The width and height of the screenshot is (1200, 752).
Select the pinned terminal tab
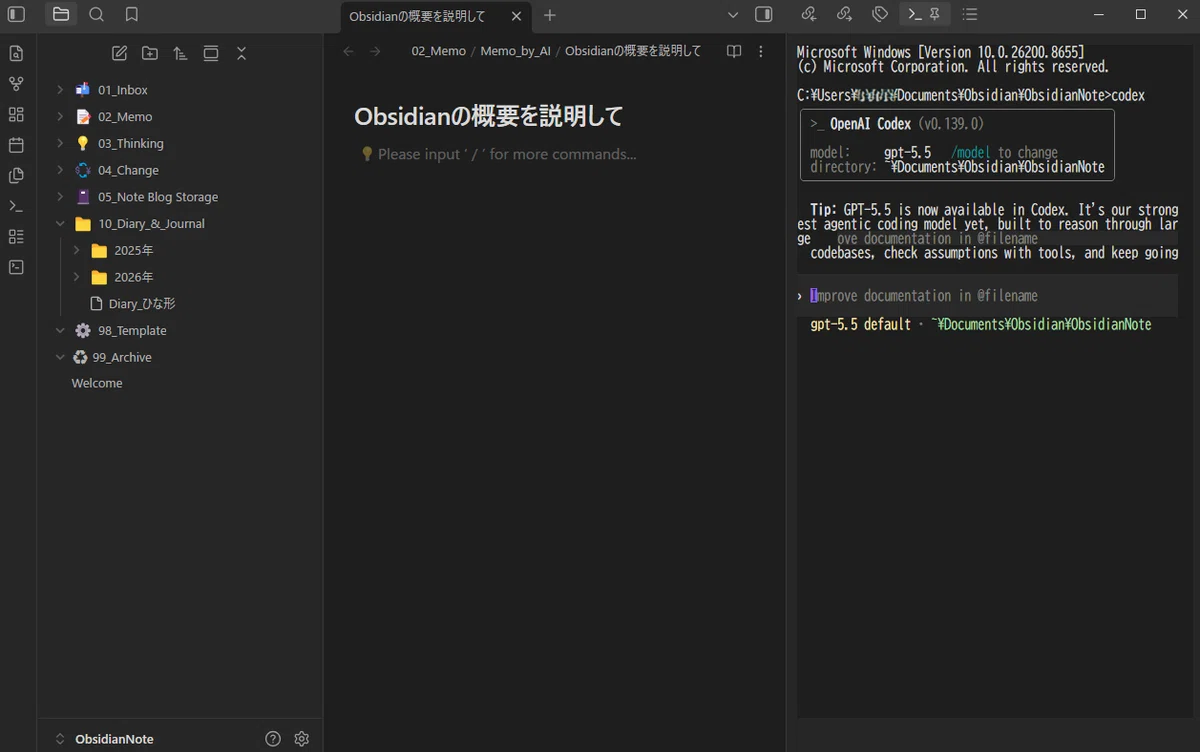pyautogui.click(x=924, y=14)
